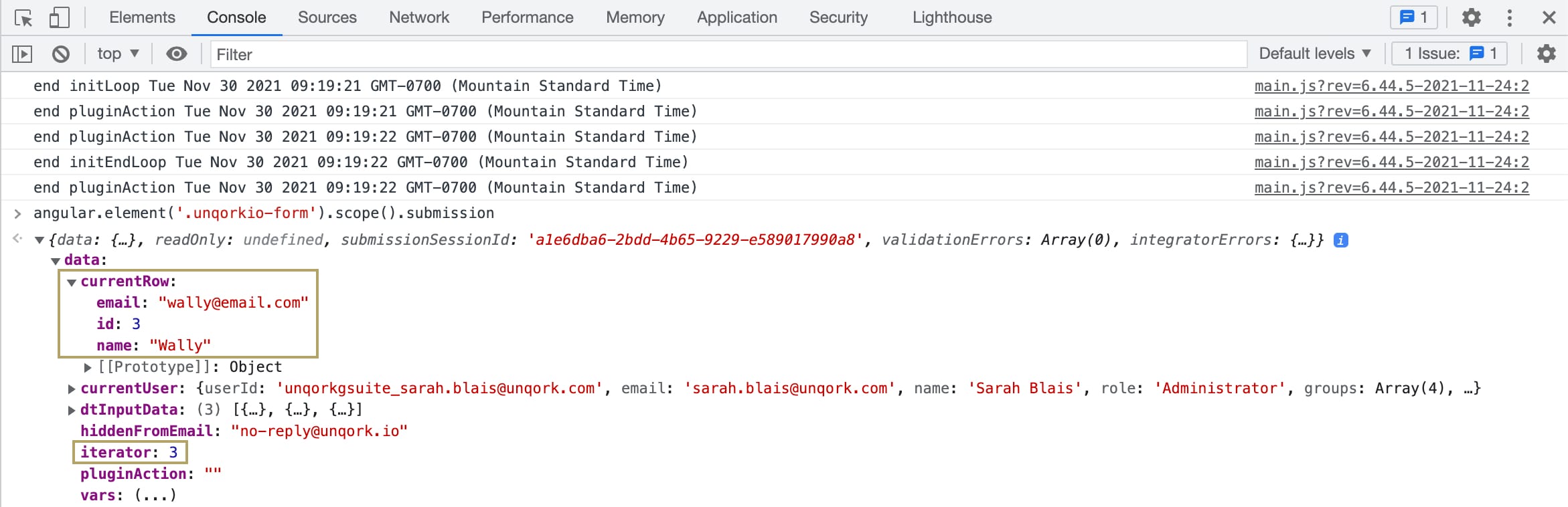
Task: Toggle the device toolbar icon
Action: [x=59, y=18]
